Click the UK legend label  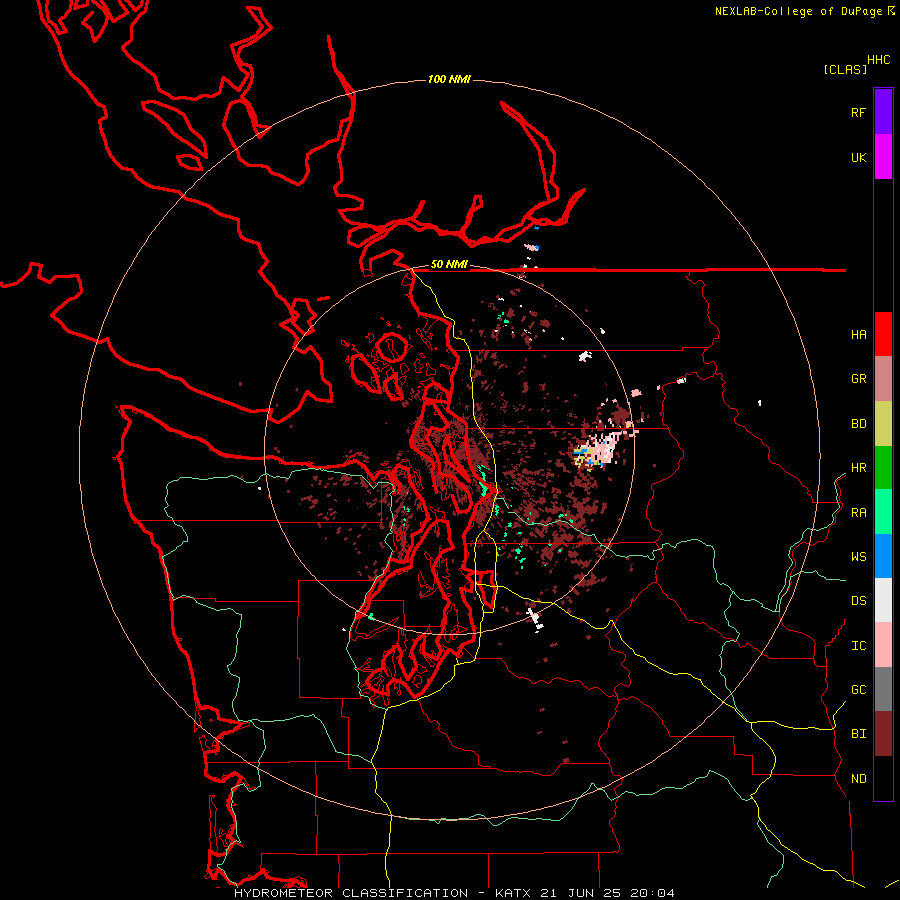tap(858, 157)
